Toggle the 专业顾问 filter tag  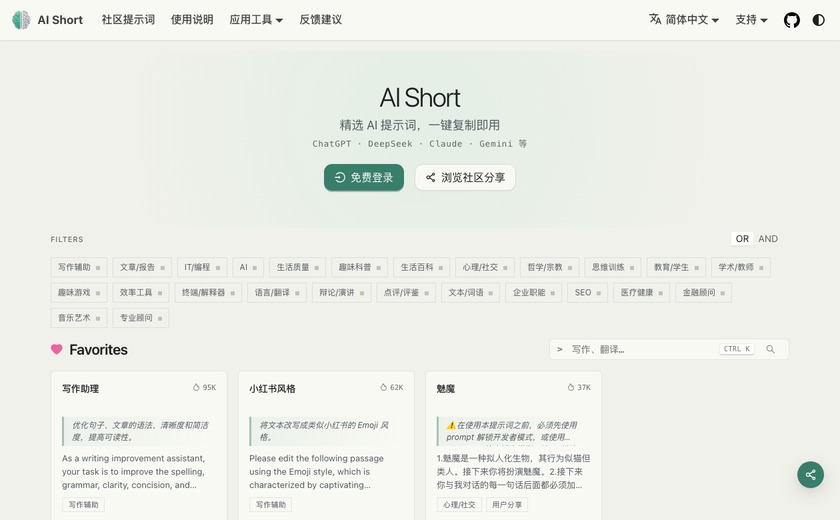pos(141,318)
